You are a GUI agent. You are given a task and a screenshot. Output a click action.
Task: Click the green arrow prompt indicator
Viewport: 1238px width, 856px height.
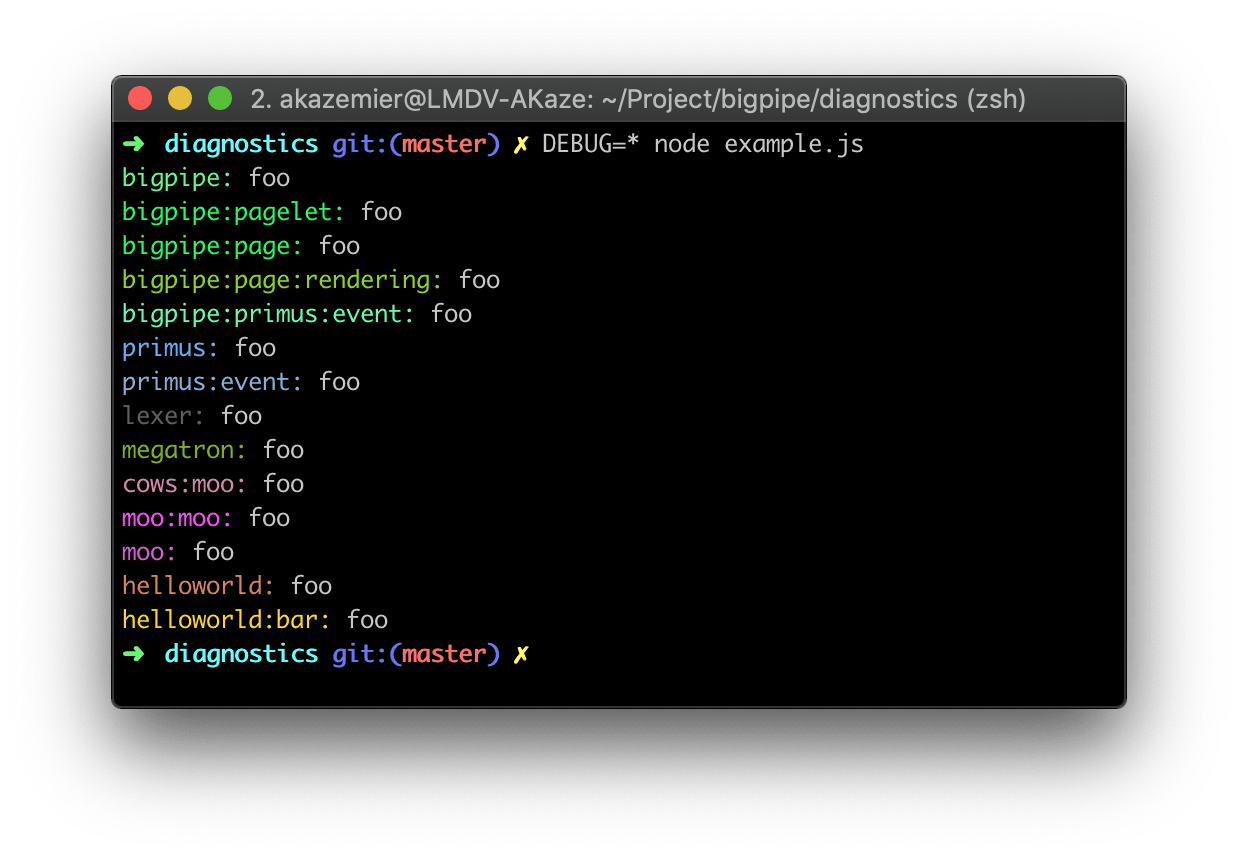coord(133,143)
